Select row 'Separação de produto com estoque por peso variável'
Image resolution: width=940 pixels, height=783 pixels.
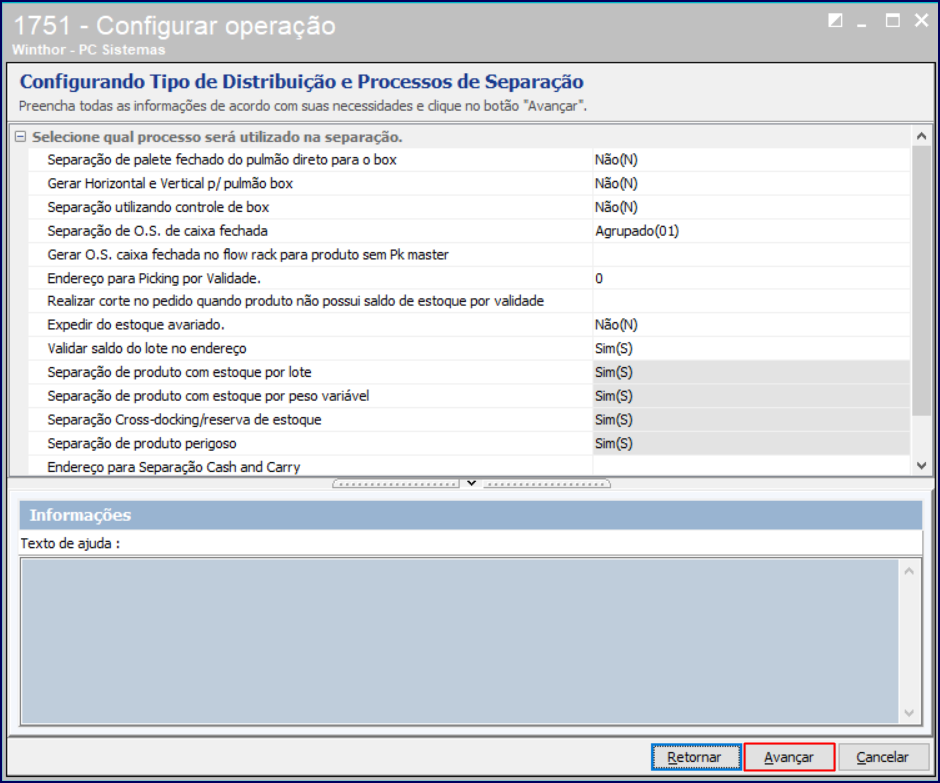click(x=310, y=396)
